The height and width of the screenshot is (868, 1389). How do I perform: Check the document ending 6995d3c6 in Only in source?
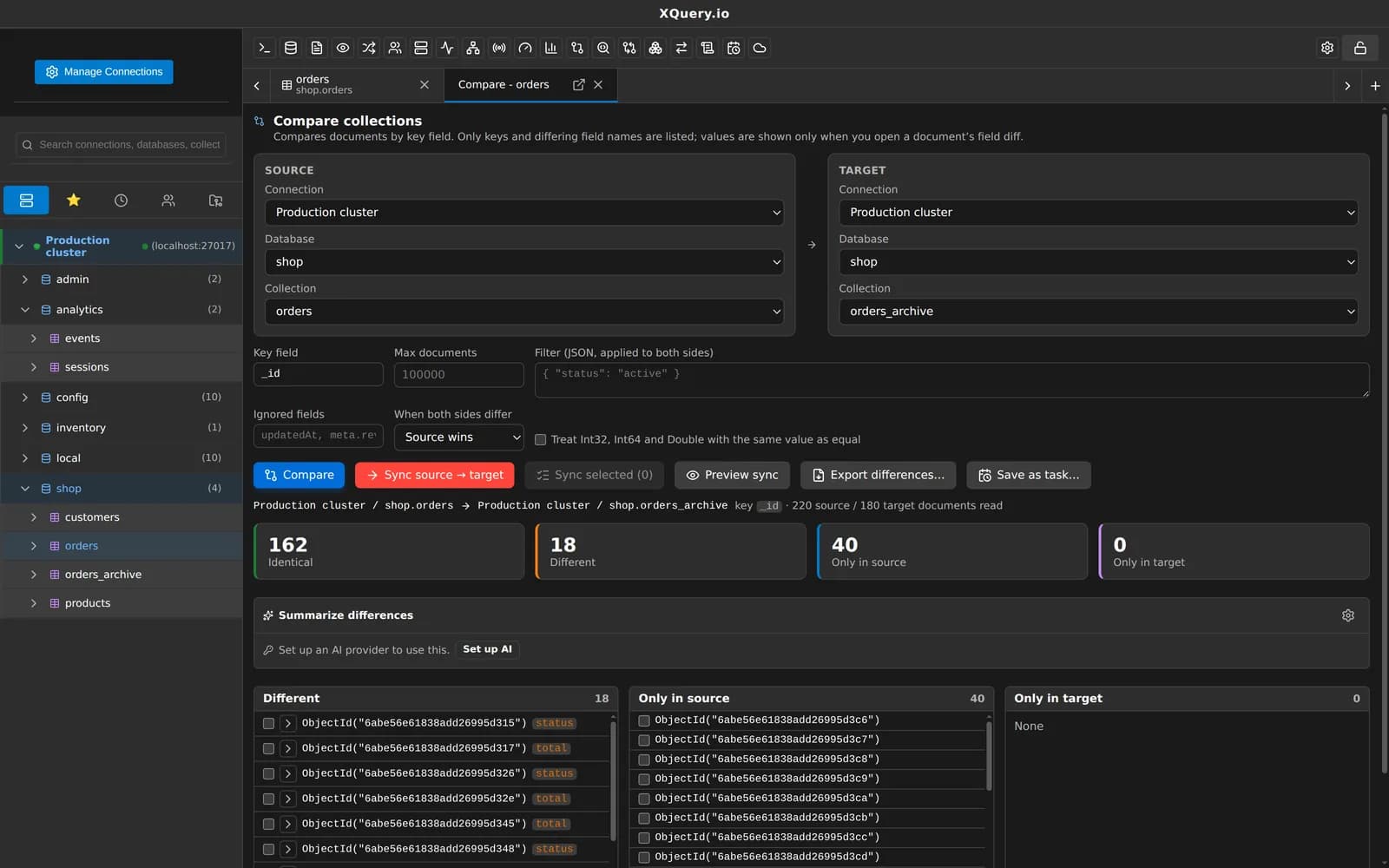coord(644,720)
